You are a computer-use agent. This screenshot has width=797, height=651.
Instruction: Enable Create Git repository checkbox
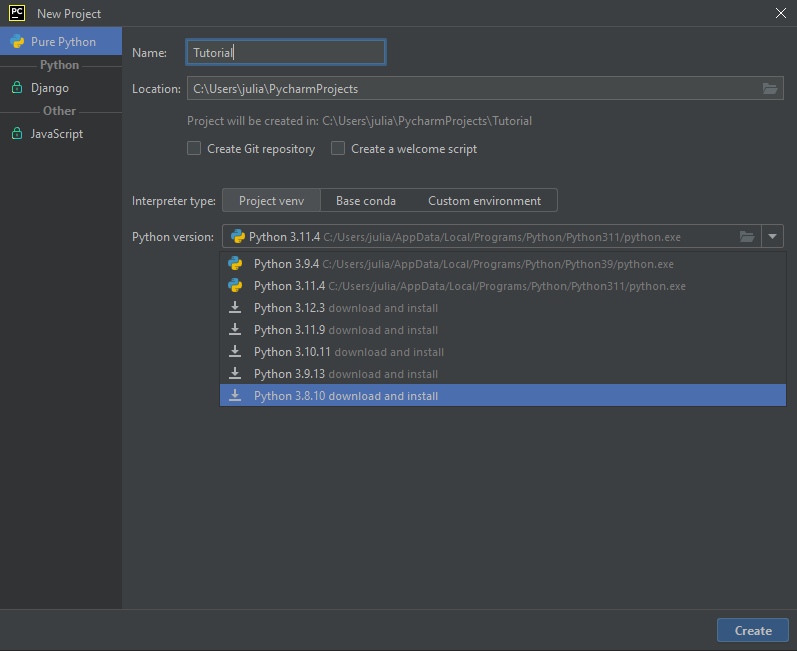pyautogui.click(x=194, y=148)
